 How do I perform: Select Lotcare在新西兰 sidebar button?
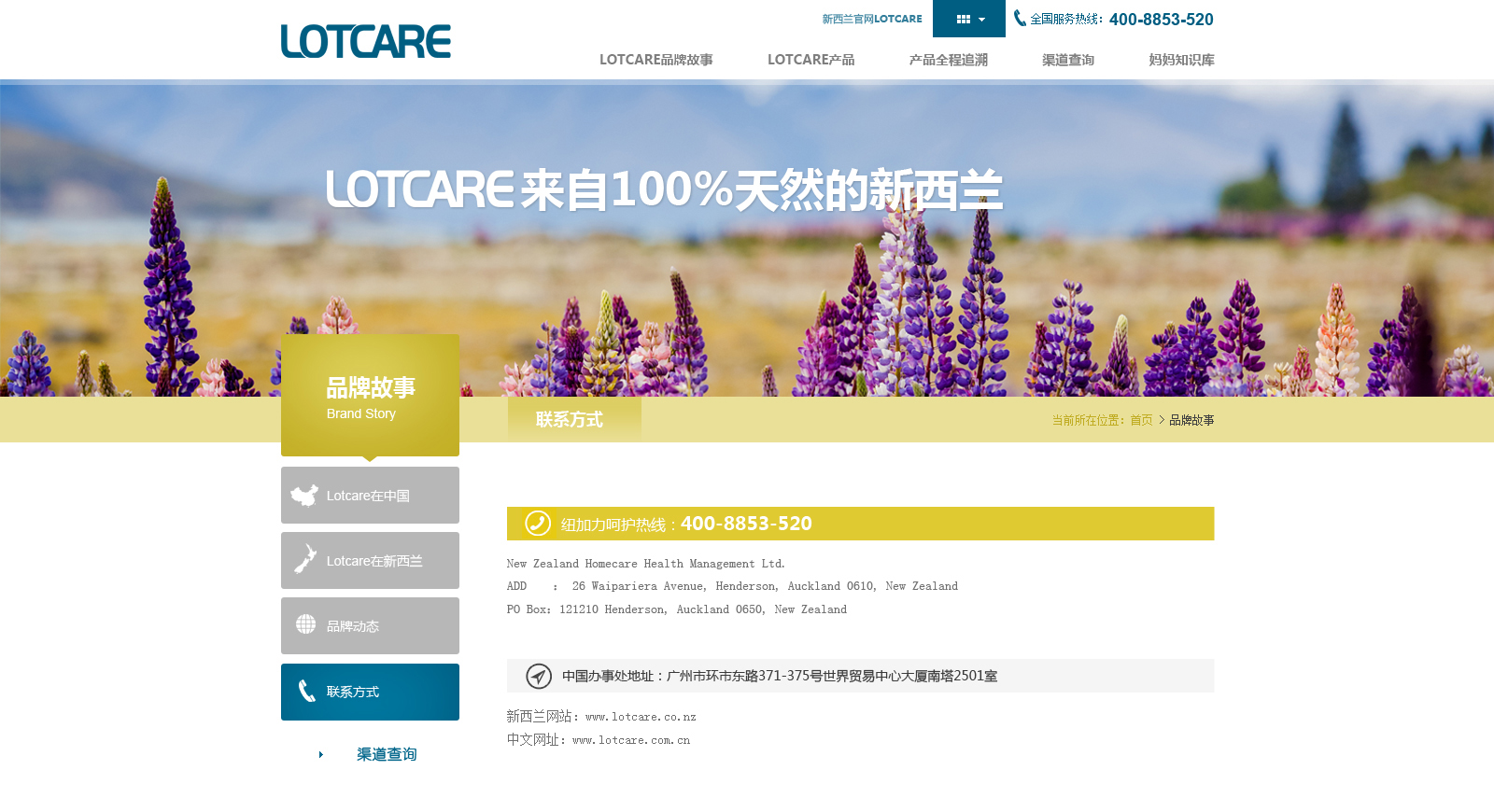pos(370,560)
